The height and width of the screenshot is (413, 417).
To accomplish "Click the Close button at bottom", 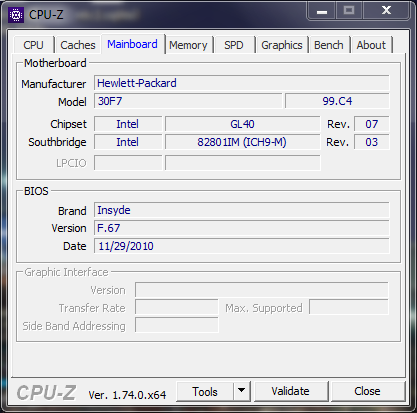I will point(367,391).
